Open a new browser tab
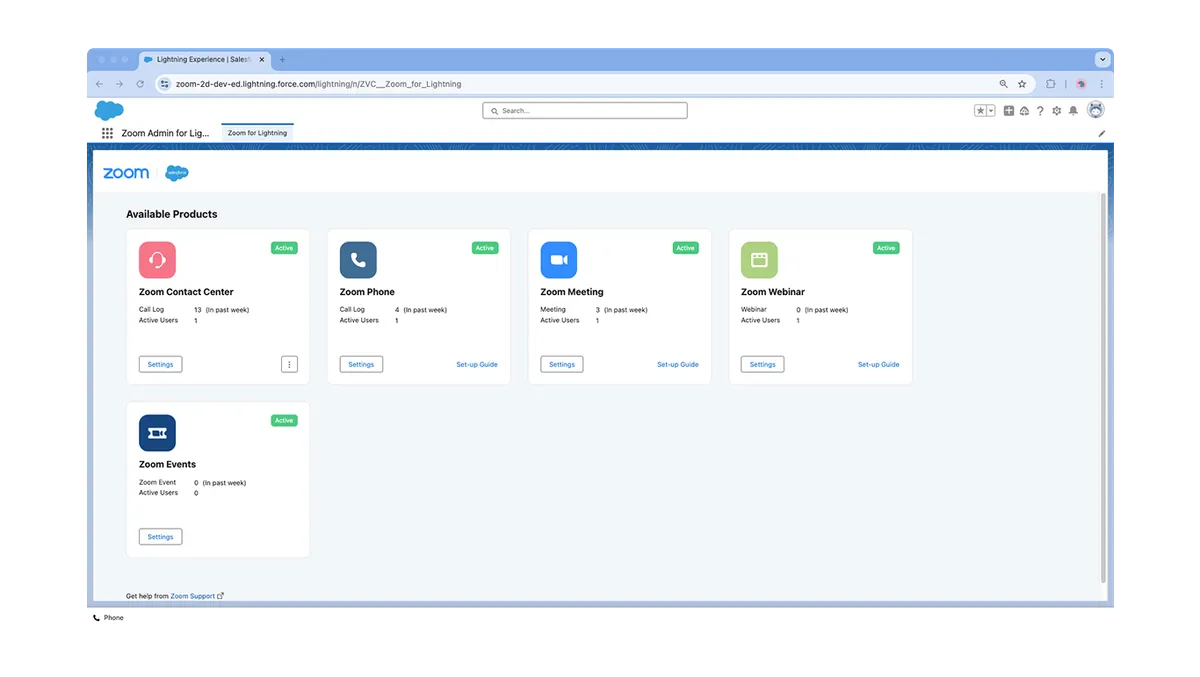Viewport: 1200px width, 677px height. tap(282, 60)
